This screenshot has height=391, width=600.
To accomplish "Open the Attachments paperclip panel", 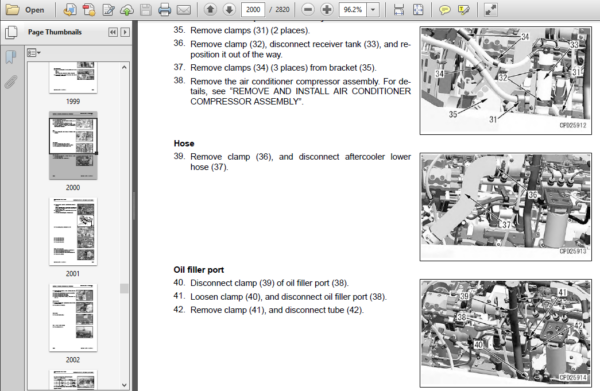I will coord(11,81).
